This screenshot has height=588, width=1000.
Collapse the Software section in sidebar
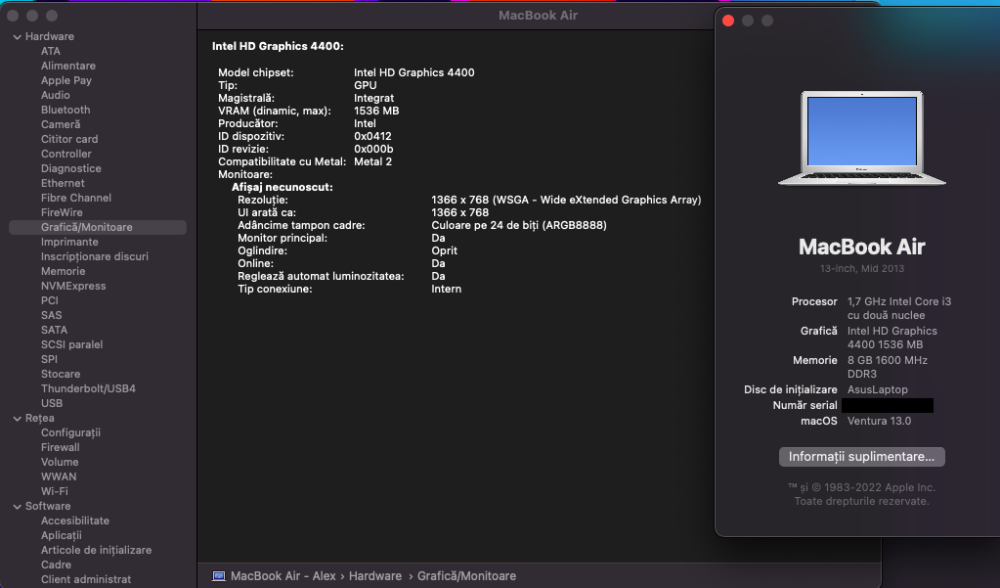[17, 506]
